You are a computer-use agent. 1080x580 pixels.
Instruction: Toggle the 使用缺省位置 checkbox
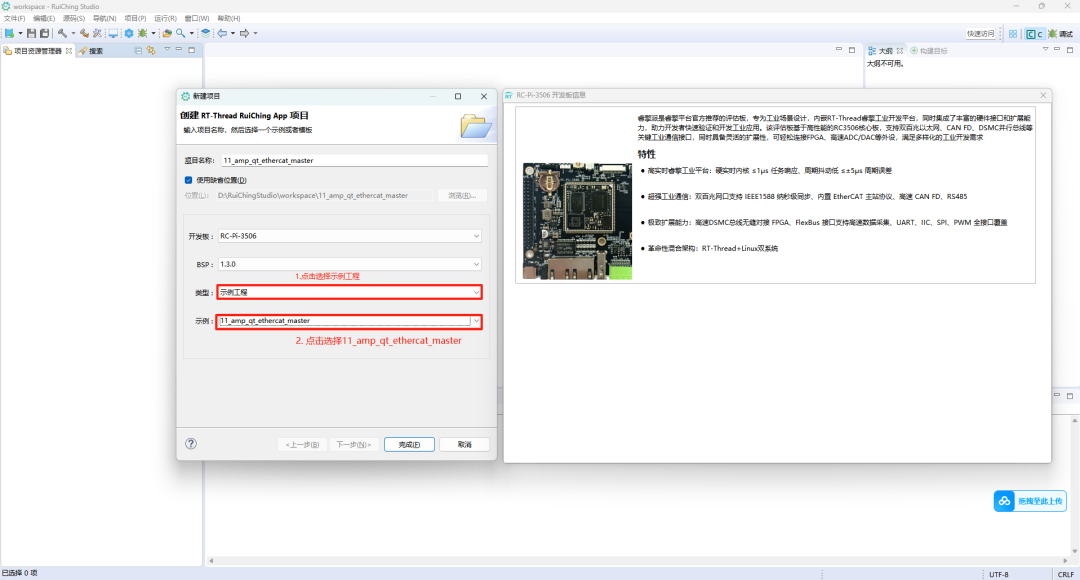pyautogui.click(x=188, y=180)
